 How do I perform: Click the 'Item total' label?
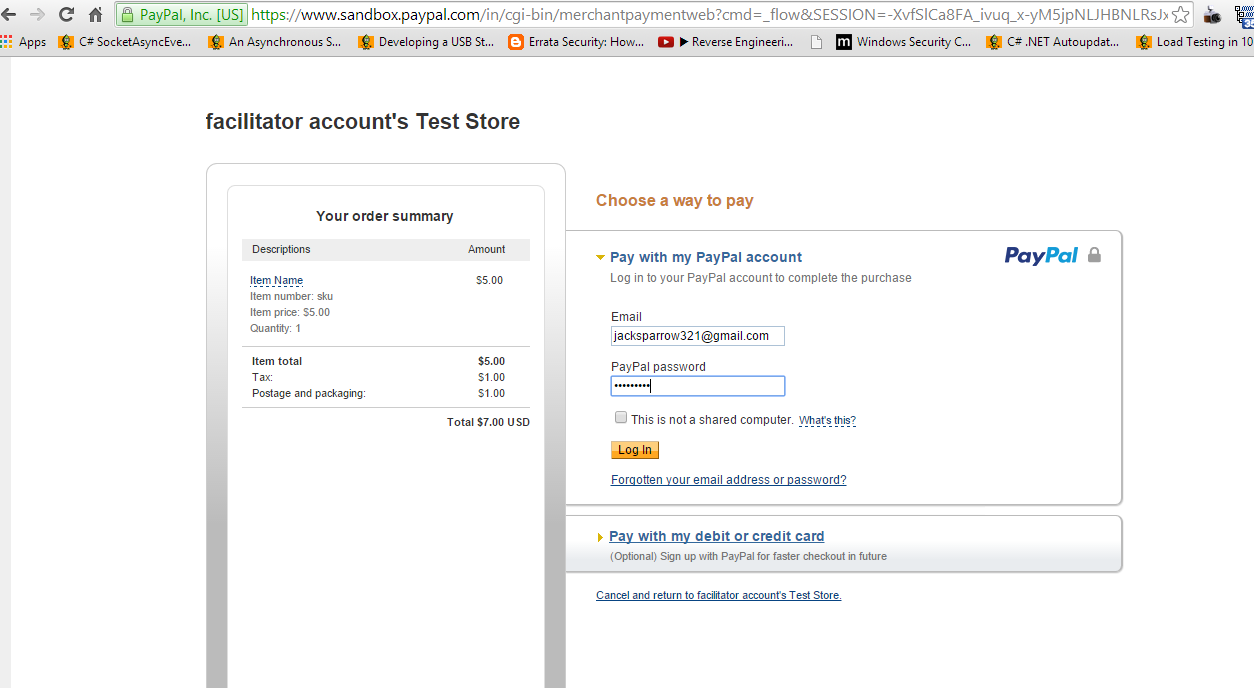coord(277,361)
